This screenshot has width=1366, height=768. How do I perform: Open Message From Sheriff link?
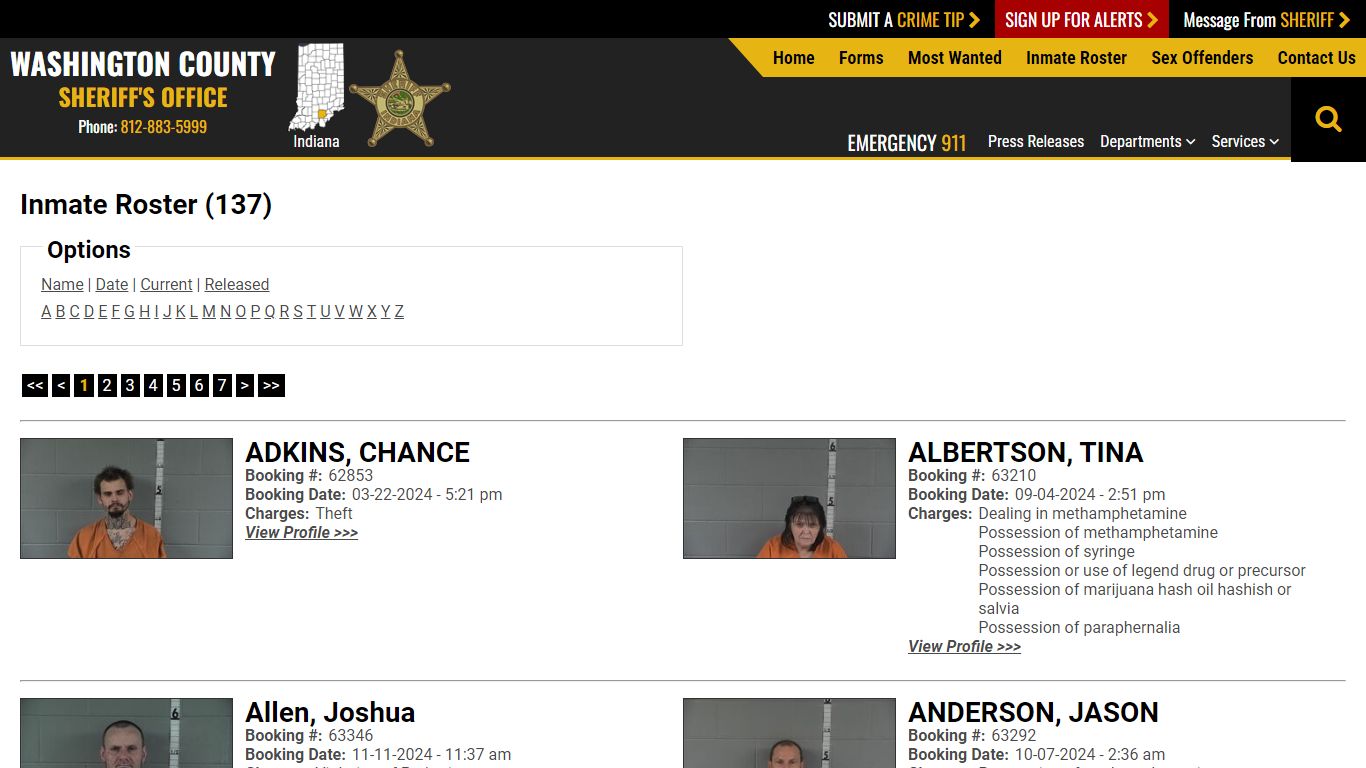pos(1266,19)
